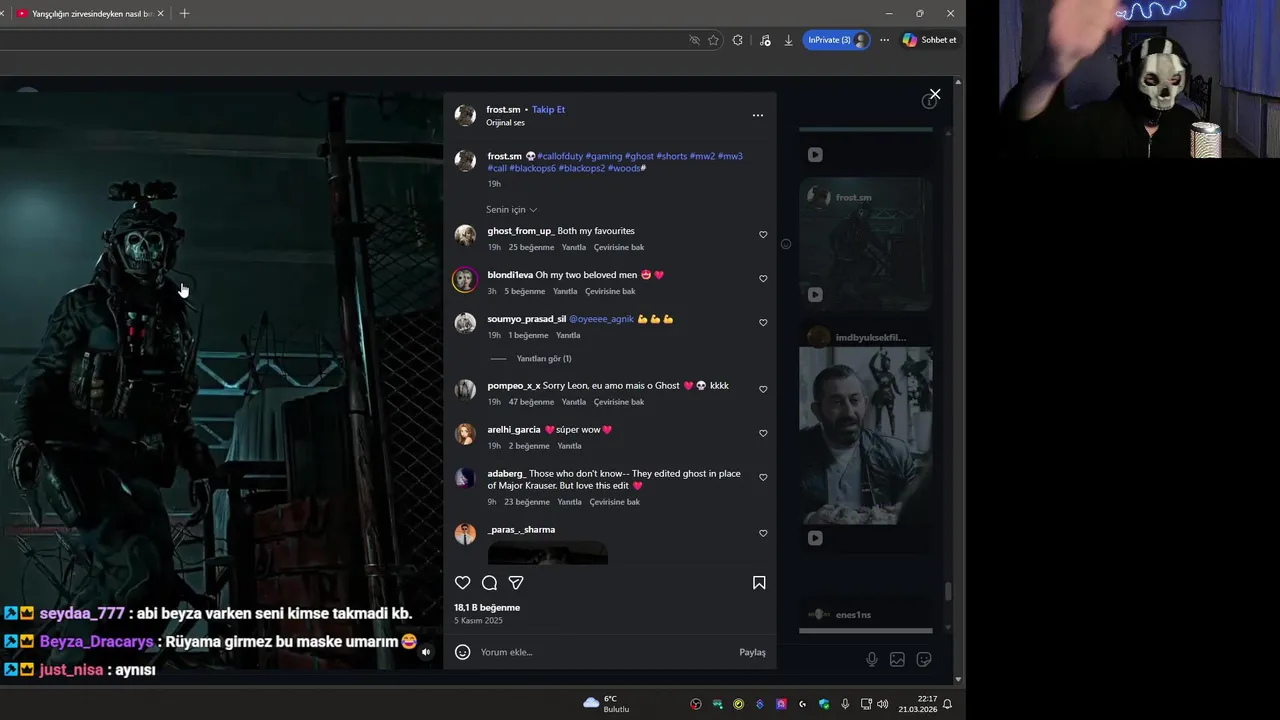The width and height of the screenshot is (1280, 720).
Task: Open the #callofduty hashtag
Action: [x=560, y=156]
